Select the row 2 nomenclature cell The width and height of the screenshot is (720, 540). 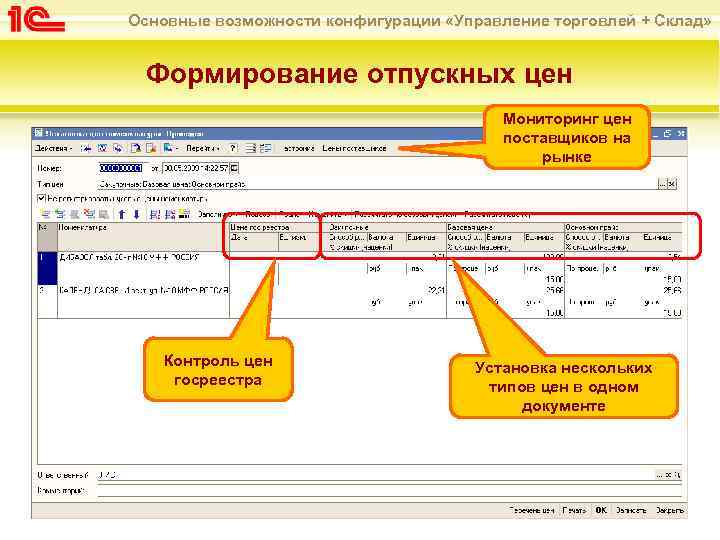pyautogui.click(x=143, y=302)
